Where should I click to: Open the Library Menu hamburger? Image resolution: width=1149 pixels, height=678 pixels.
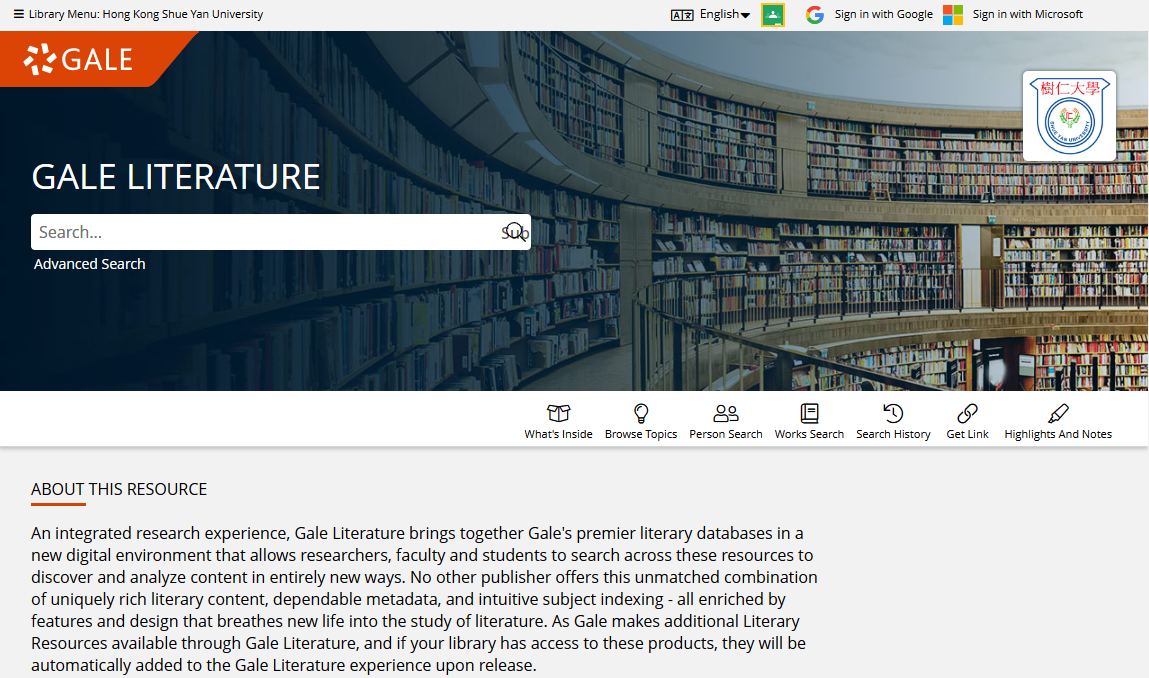point(18,14)
